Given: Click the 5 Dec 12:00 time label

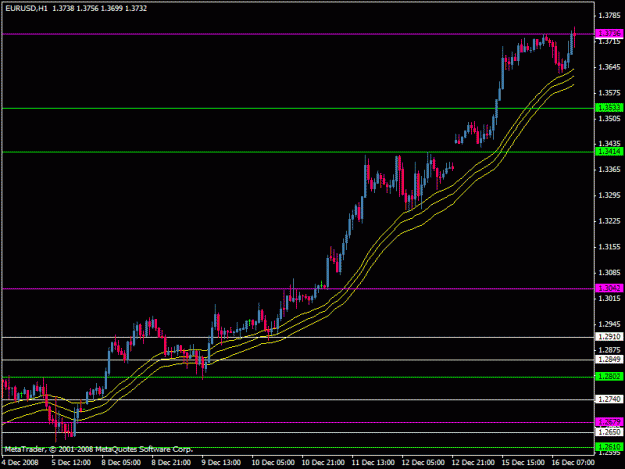Looking at the screenshot, I should 71,462.
